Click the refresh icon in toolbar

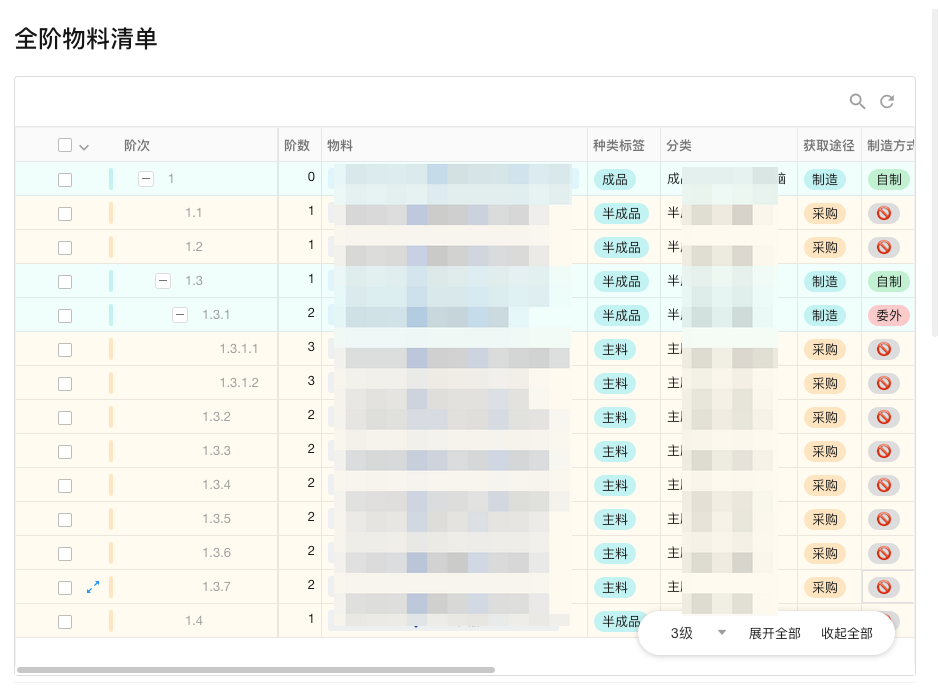[887, 101]
